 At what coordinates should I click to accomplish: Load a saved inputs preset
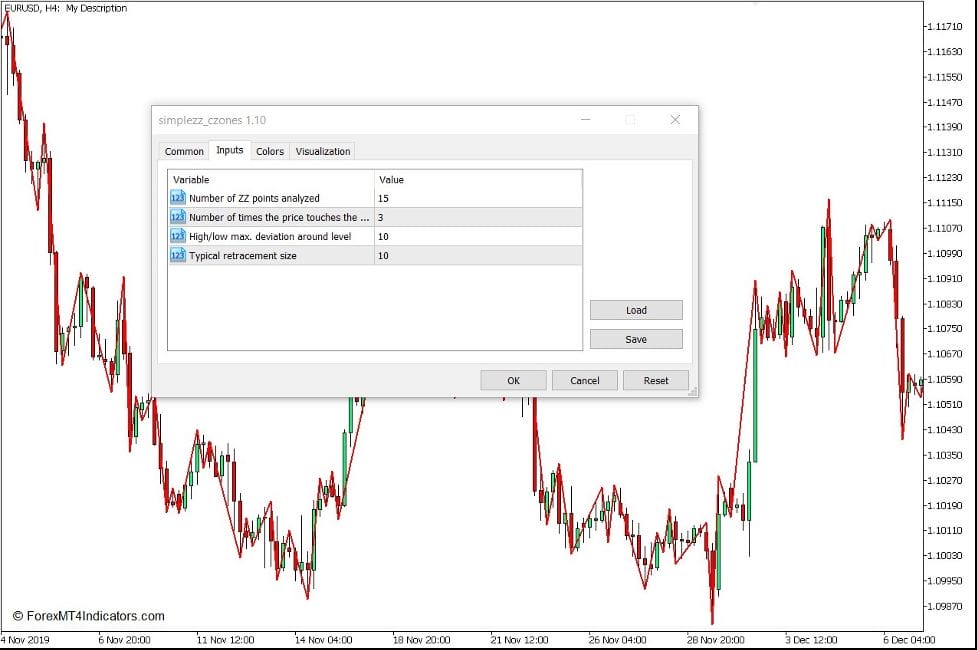pyautogui.click(x=636, y=310)
